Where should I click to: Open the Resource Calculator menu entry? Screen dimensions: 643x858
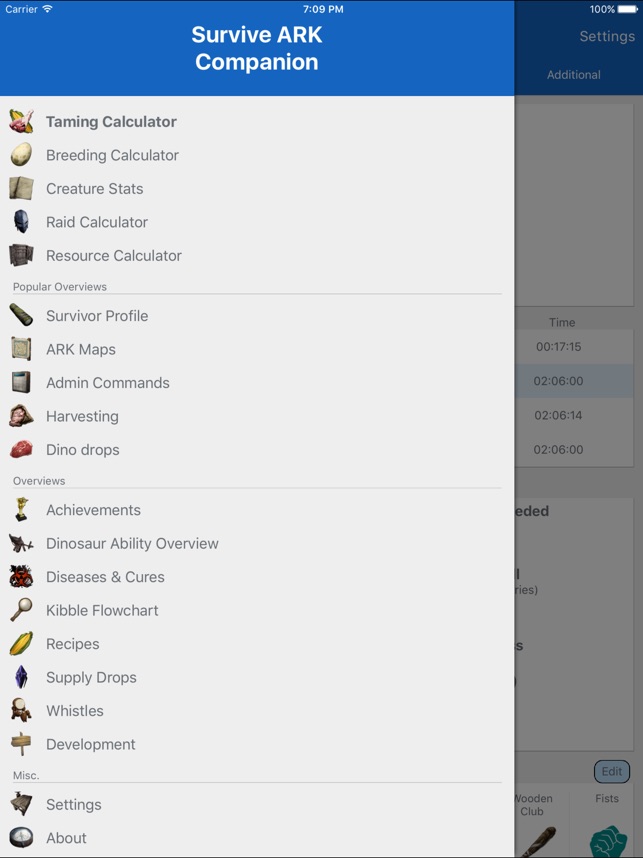point(113,256)
